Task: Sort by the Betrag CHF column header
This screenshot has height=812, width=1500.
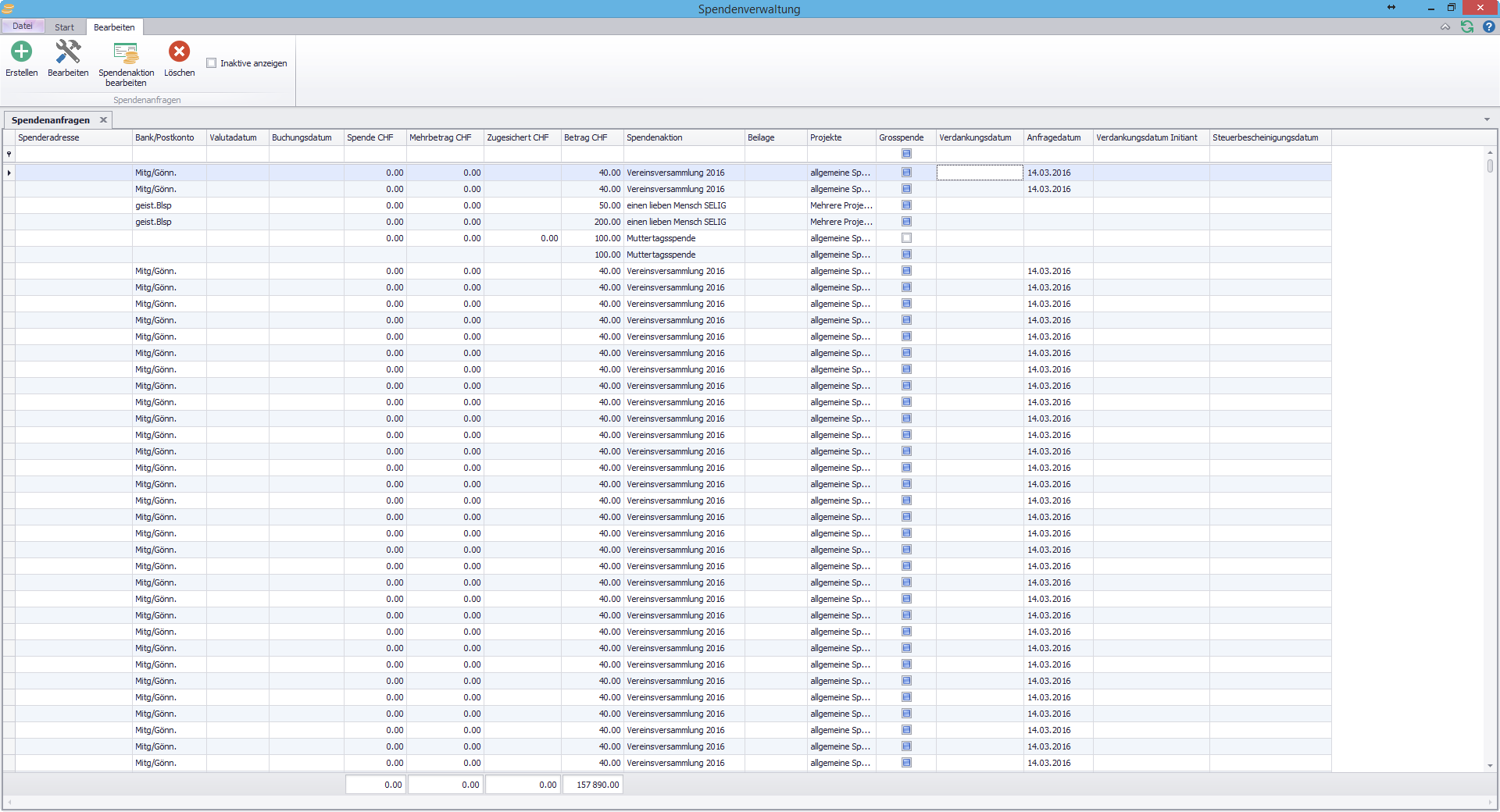Action: [586, 137]
